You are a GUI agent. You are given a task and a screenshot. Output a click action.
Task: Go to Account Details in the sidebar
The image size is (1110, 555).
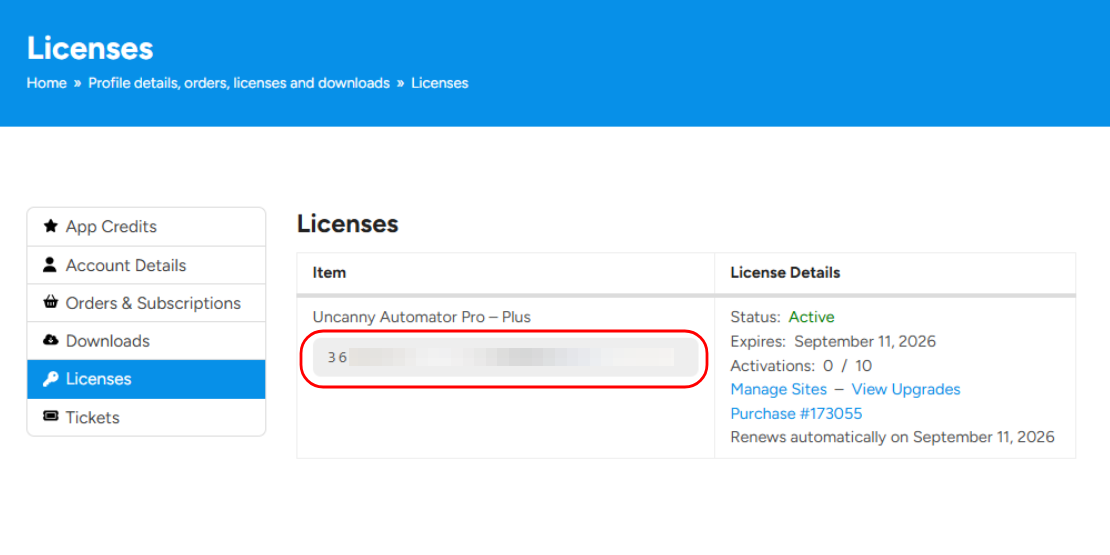[x=126, y=265]
